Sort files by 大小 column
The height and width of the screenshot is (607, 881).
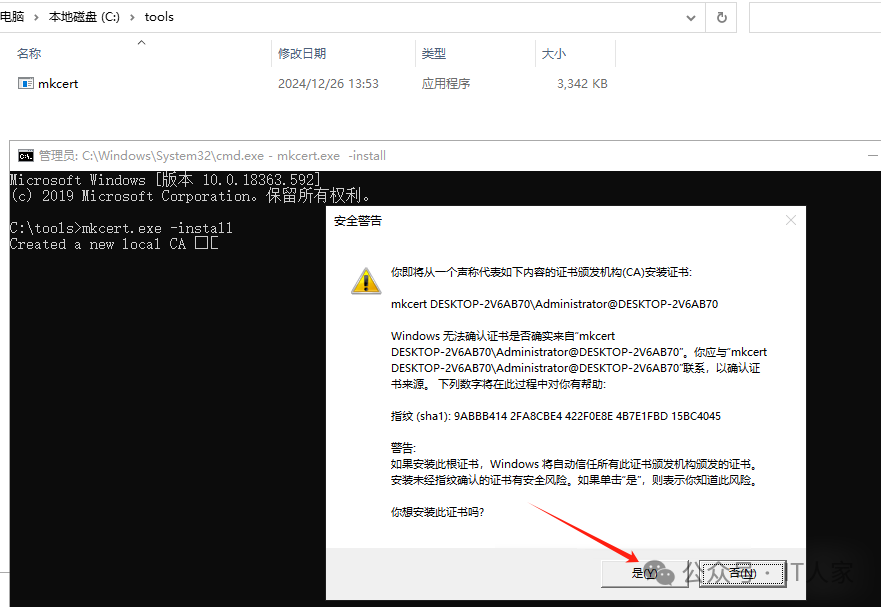553,53
